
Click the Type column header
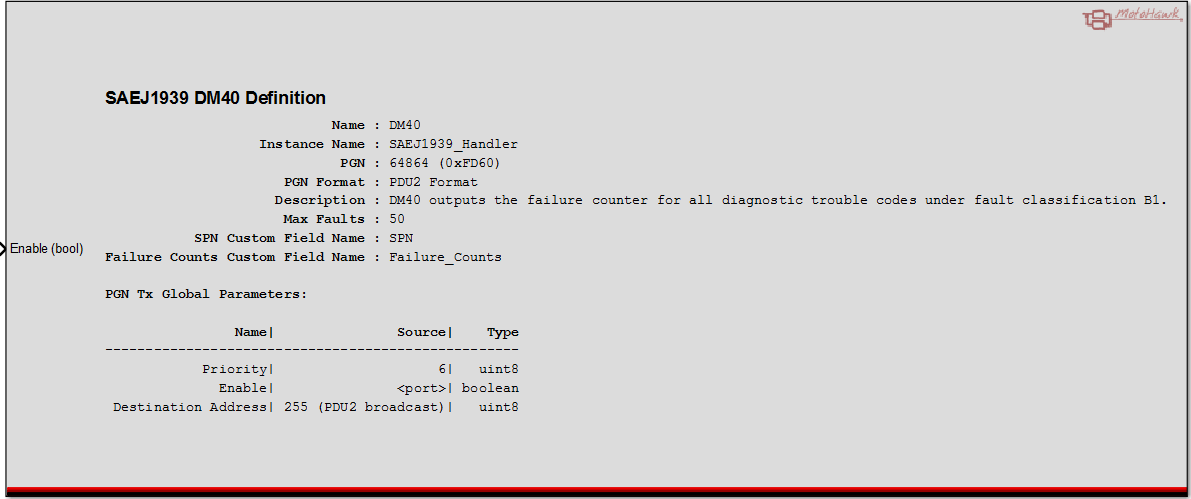(x=503, y=332)
